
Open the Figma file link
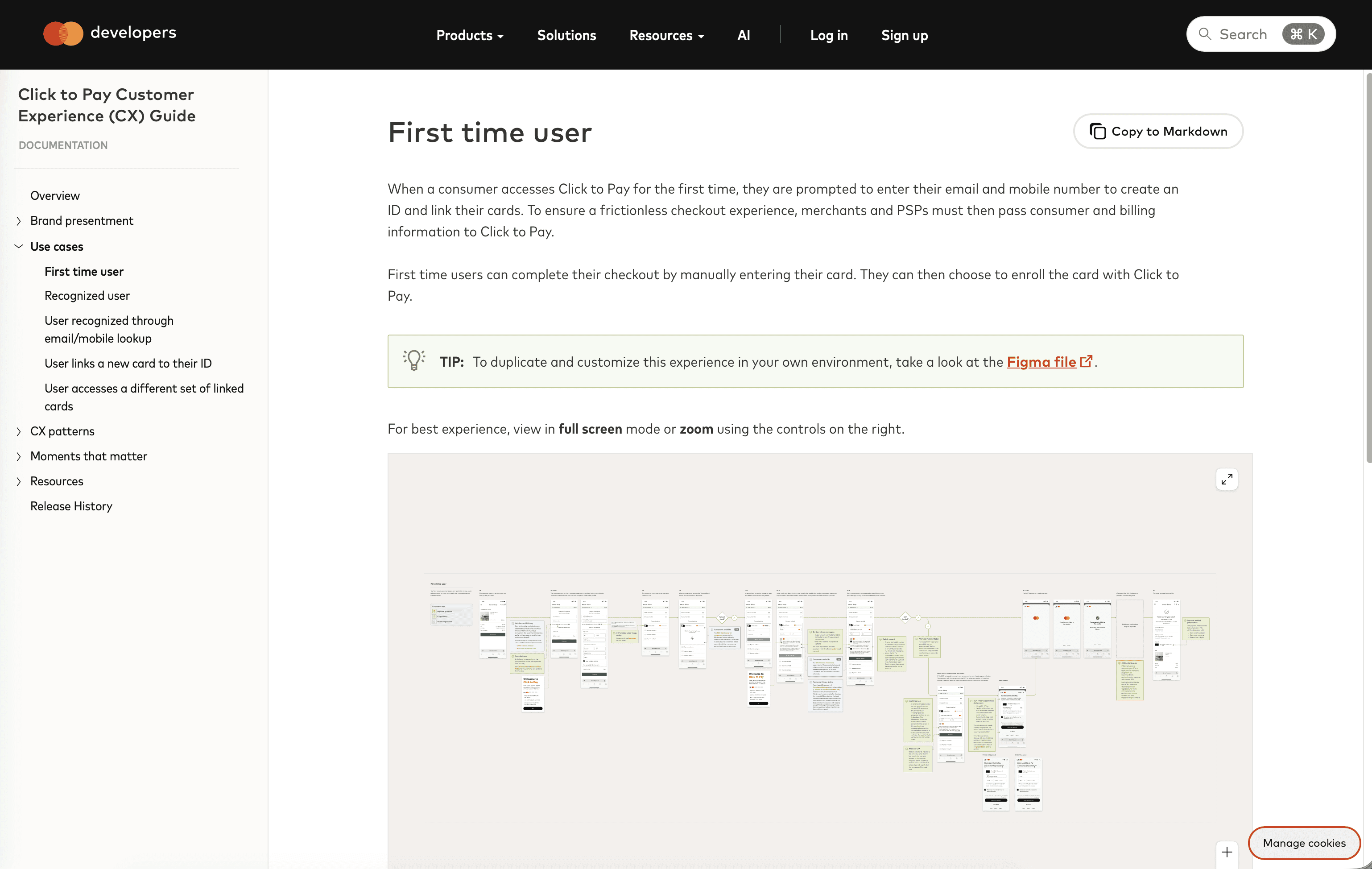tap(1041, 362)
